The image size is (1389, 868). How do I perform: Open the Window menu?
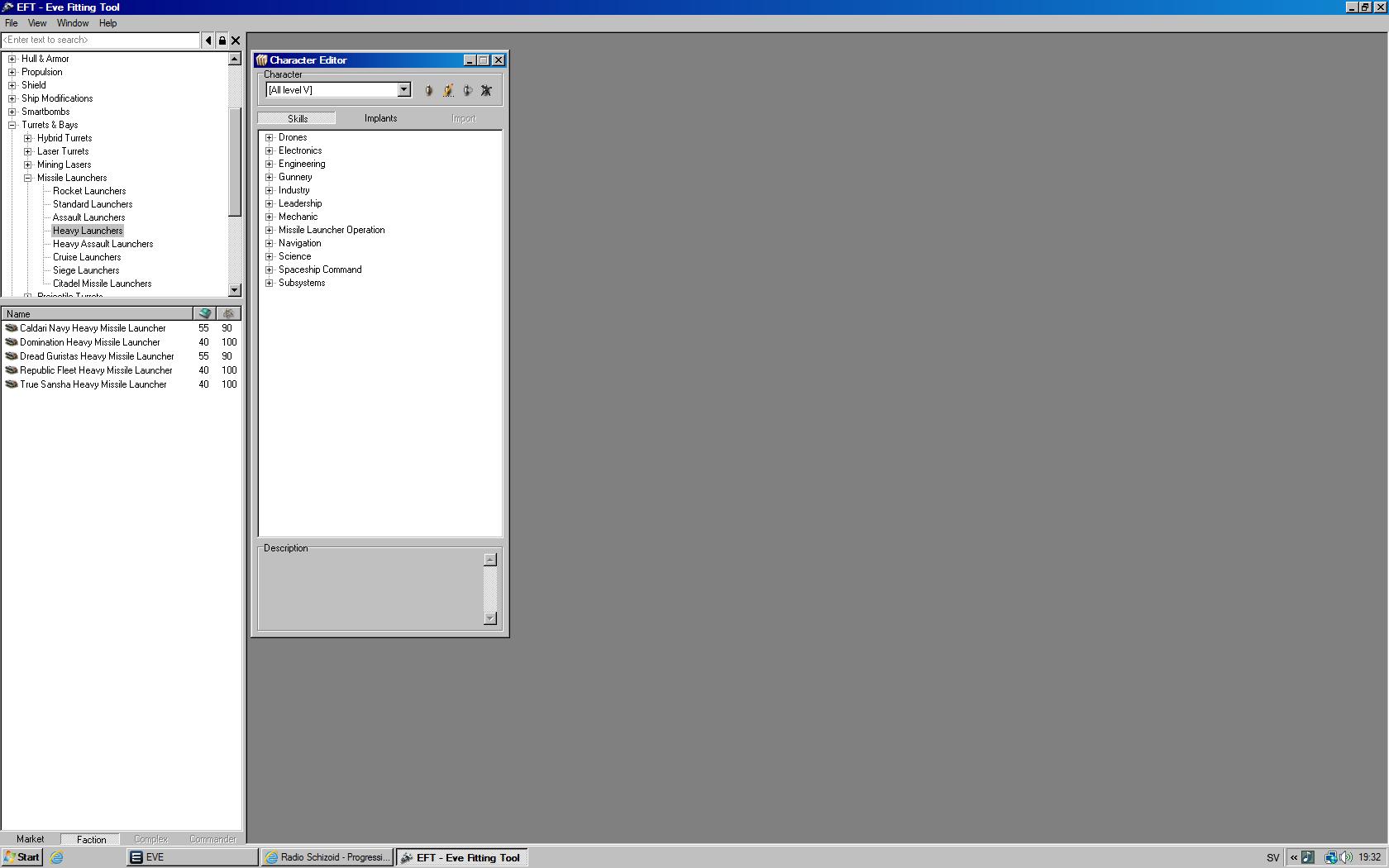(x=73, y=23)
